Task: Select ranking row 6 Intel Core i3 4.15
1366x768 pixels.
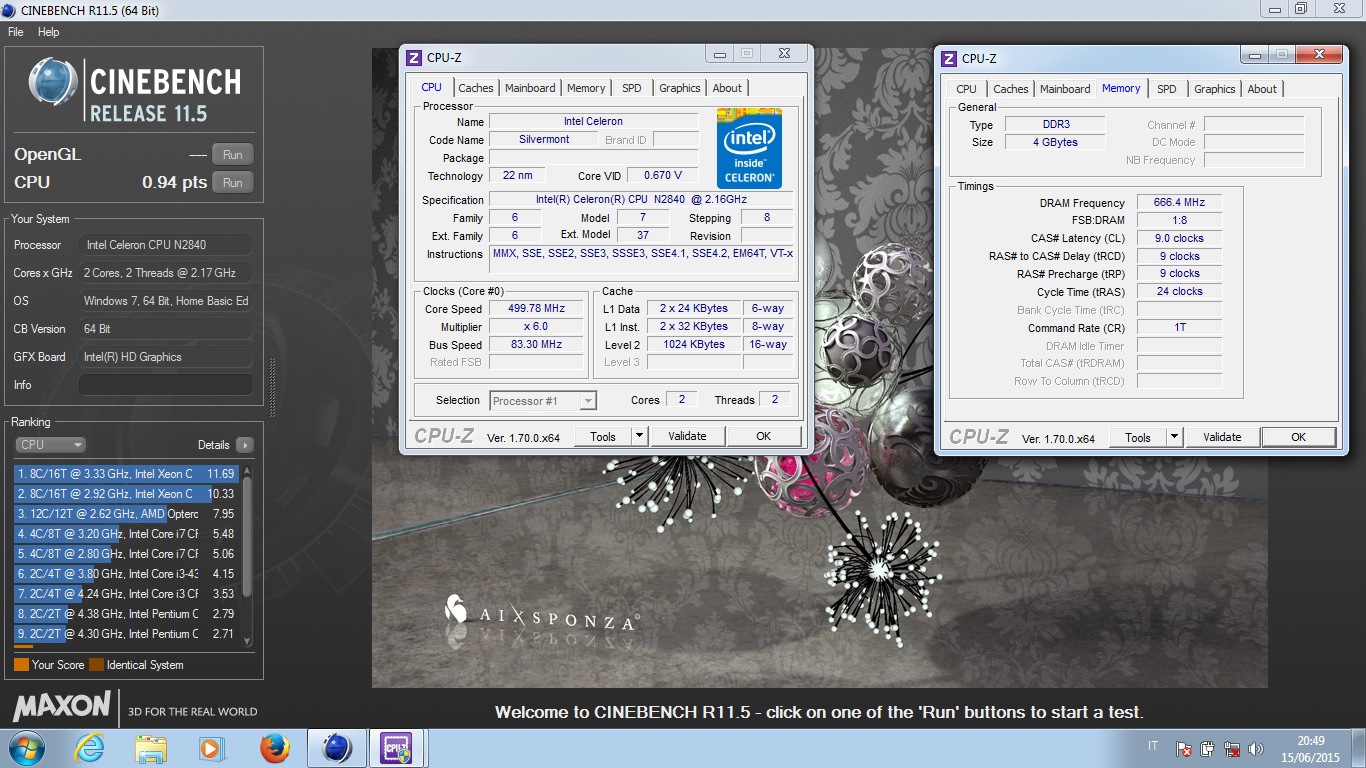Action: 125,574
